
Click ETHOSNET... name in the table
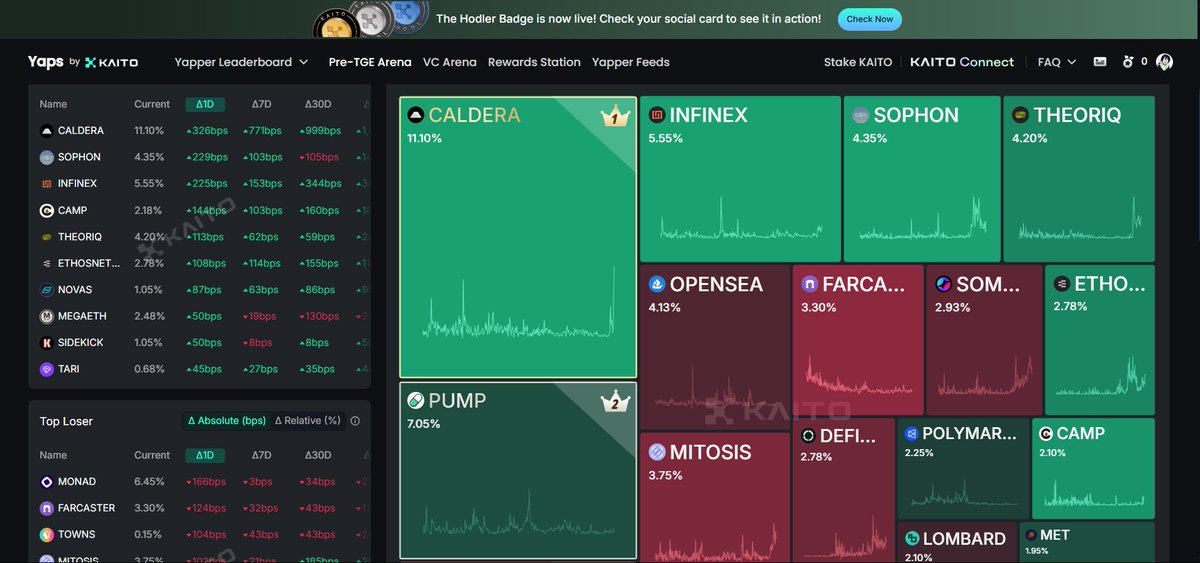[89, 263]
